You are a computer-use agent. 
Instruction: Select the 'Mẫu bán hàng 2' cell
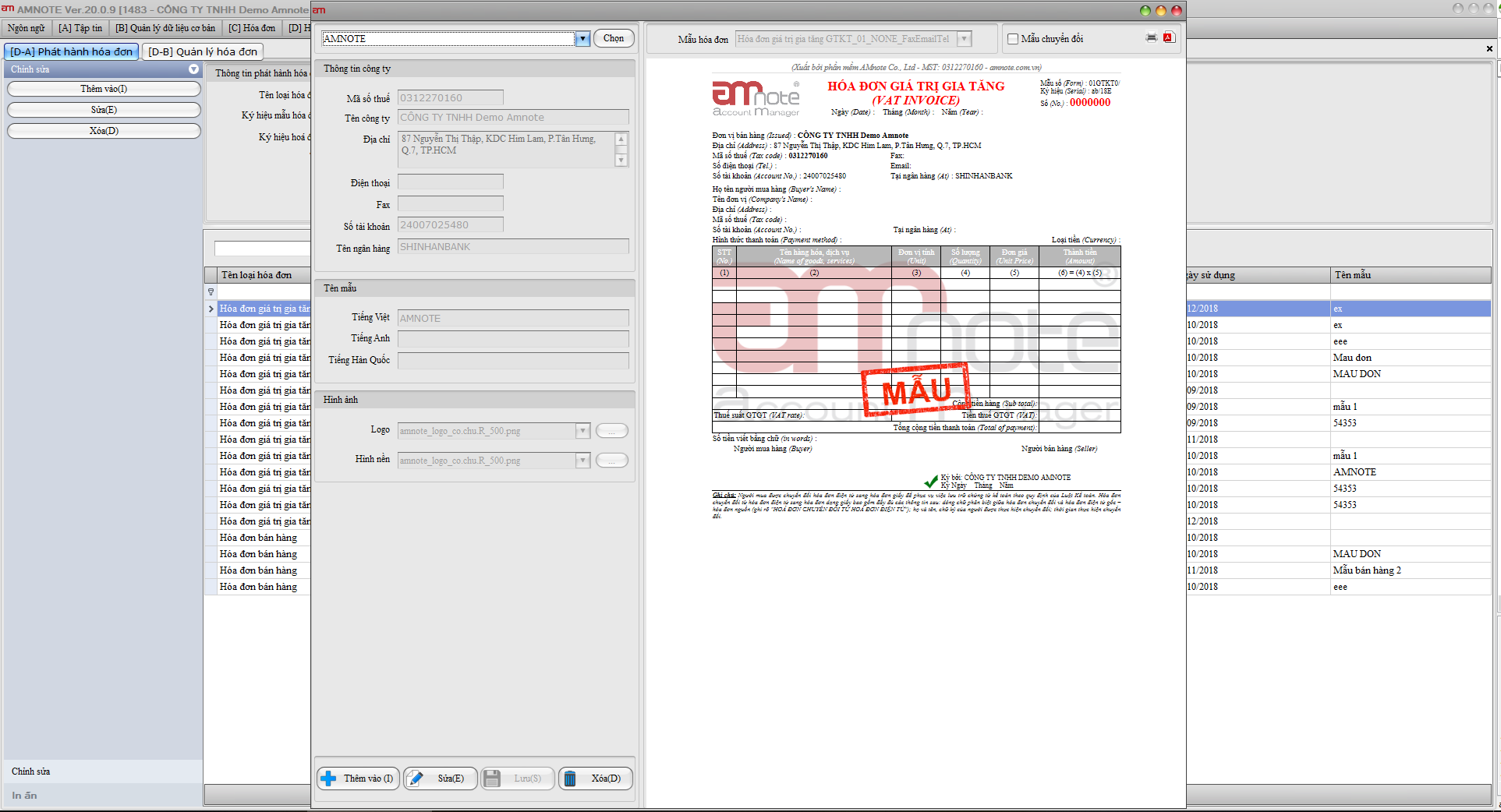pos(1411,570)
